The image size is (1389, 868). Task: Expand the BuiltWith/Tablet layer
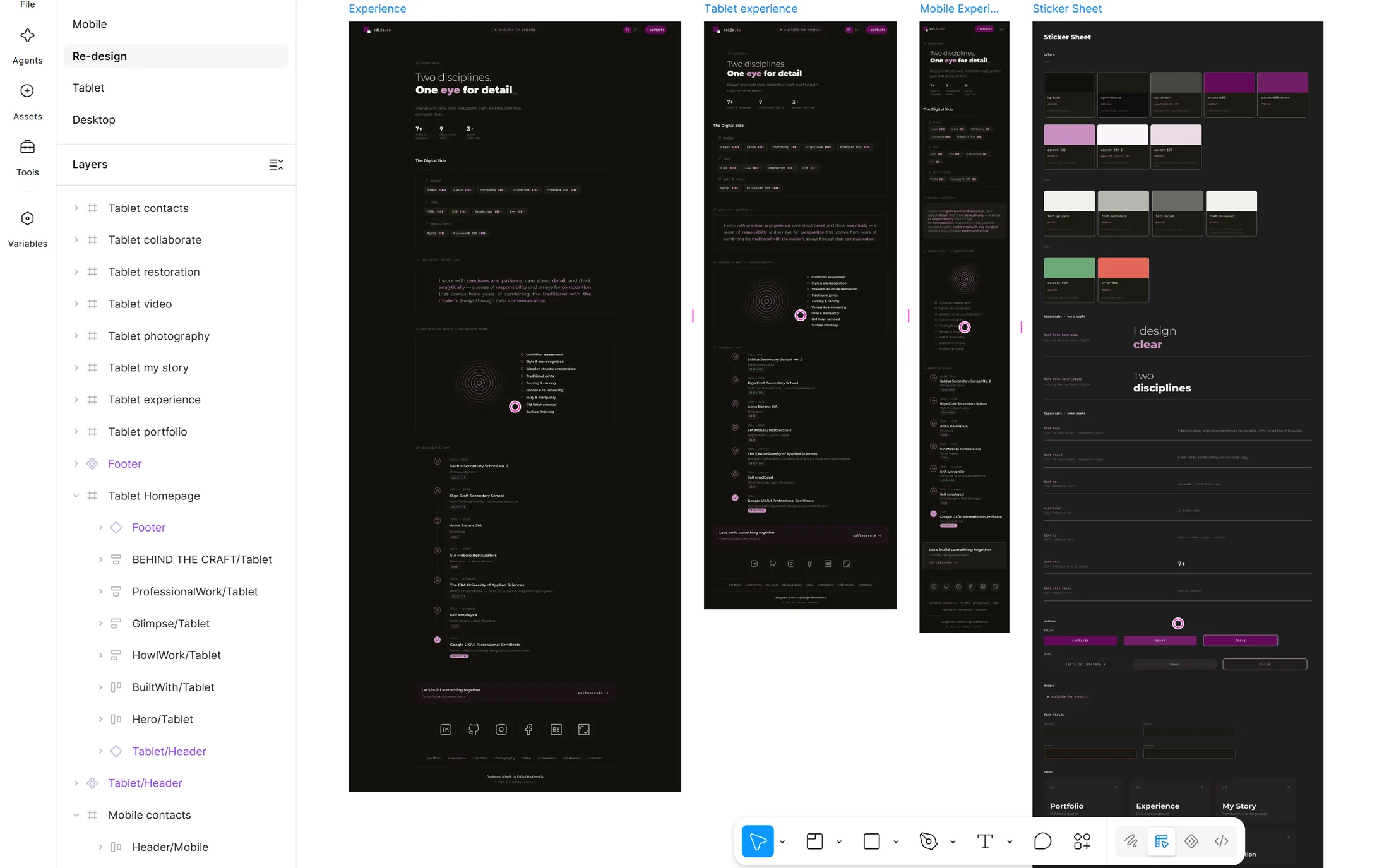100,687
